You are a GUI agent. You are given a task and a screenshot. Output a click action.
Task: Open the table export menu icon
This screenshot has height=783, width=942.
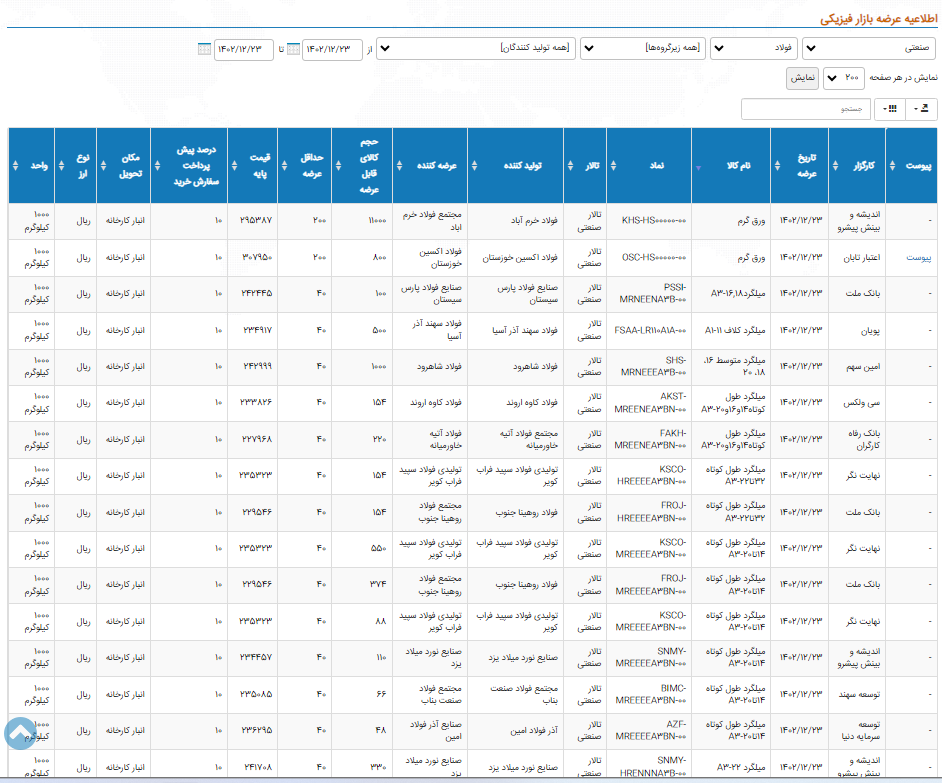[x=921, y=109]
